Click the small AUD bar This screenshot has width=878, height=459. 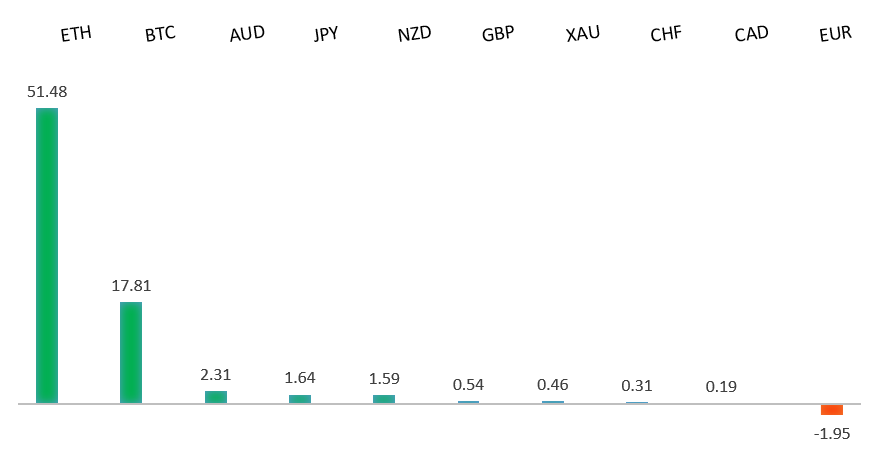click(x=216, y=397)
